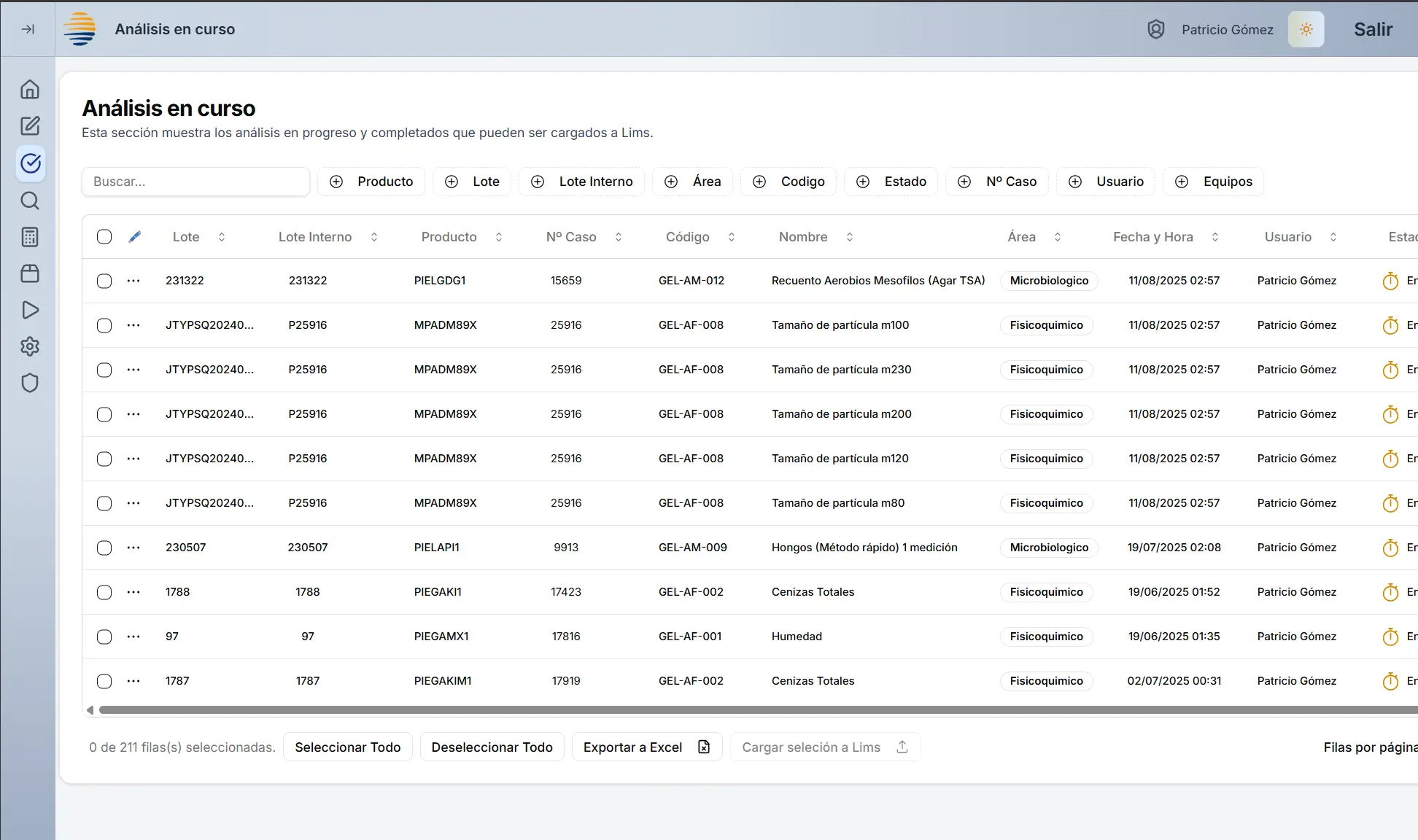Open the home icon in sidebar
Viewport: 1418px width, 840px height.
click(x=30, y=90)
